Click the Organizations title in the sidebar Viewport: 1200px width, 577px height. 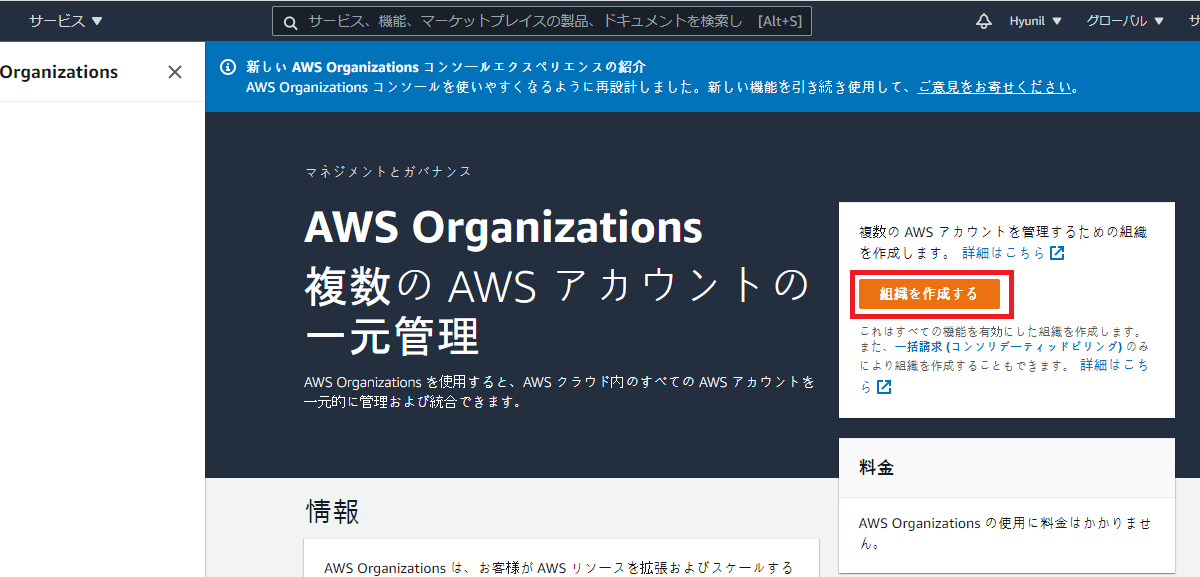(x=59, y=72)
